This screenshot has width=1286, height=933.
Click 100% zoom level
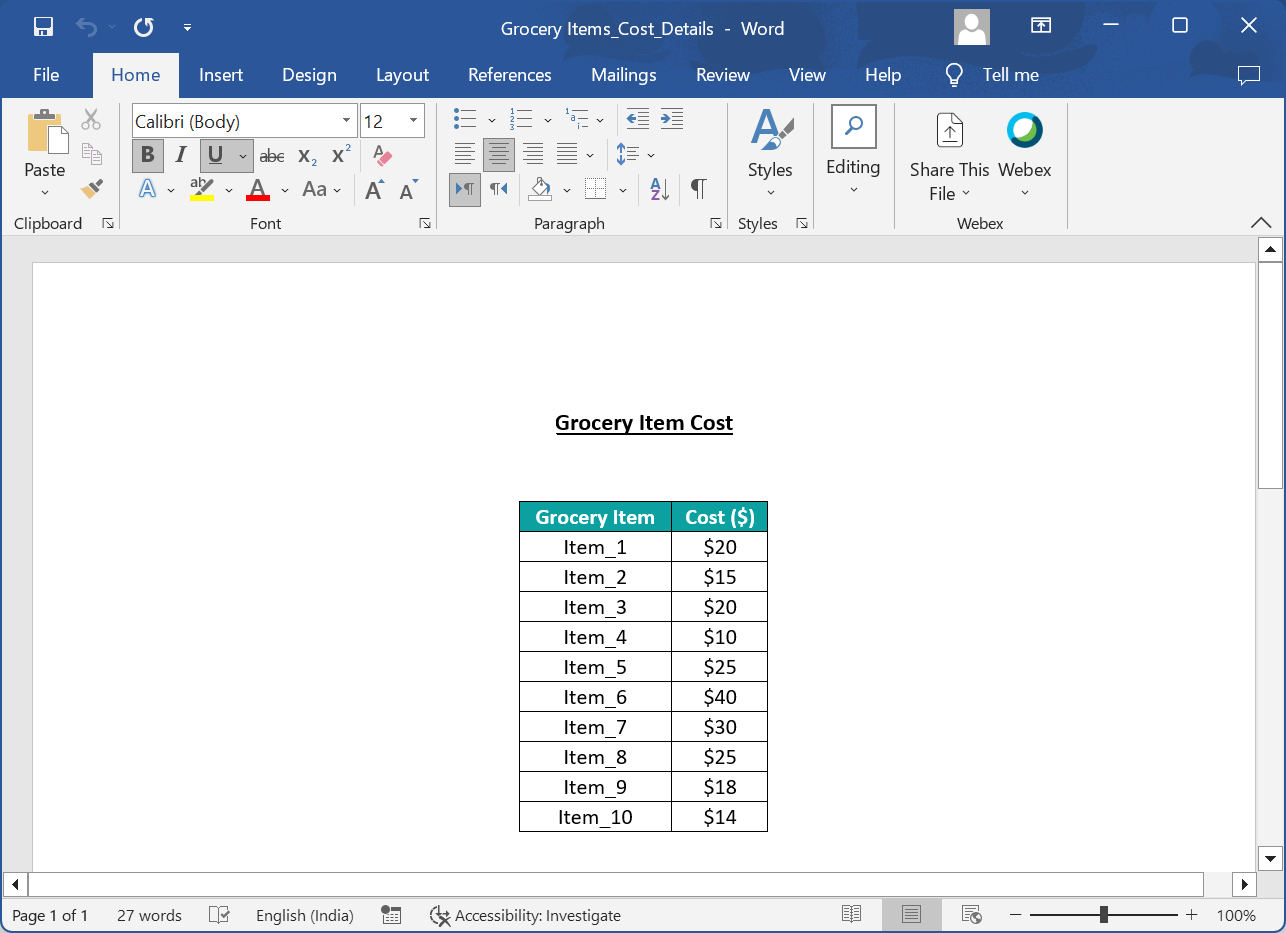point(1236,915)
